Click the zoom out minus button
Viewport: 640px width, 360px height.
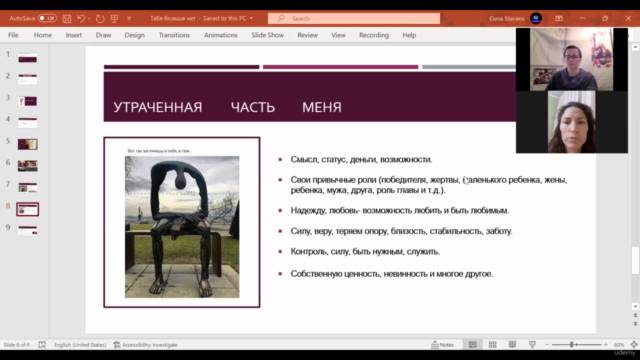547,345
